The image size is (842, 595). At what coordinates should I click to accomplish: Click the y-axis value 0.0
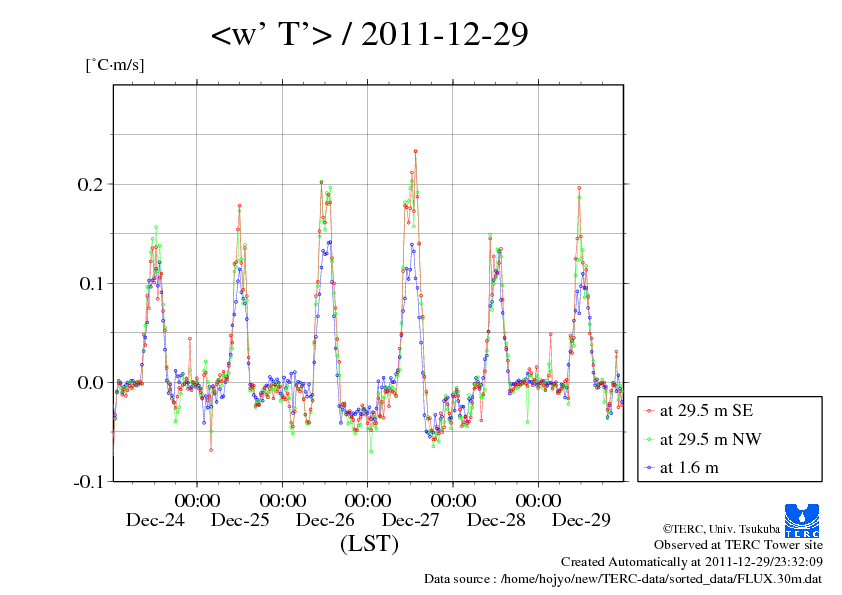click(x=90, y=383)
